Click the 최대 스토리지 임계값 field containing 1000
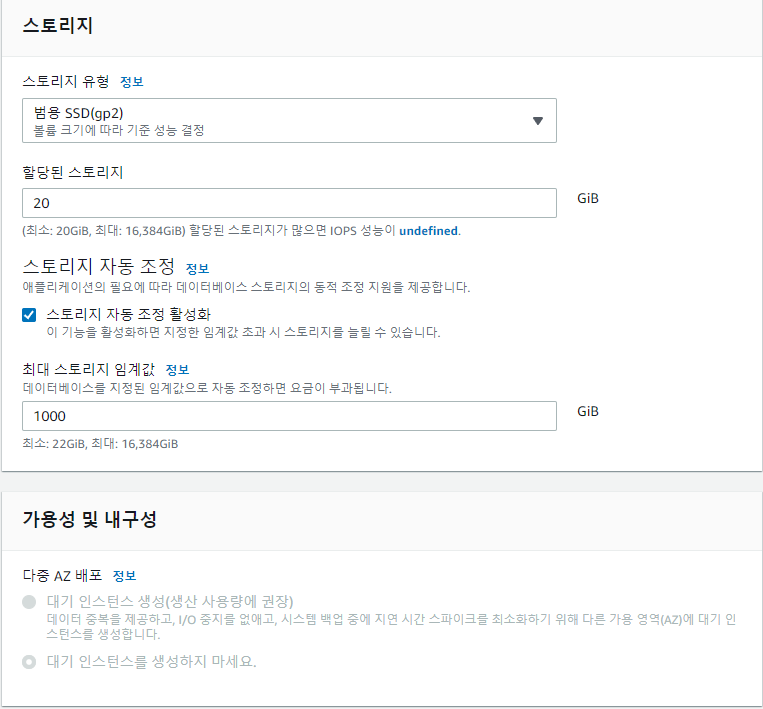Image resolution: width=763 pixels, height=709 pixels. (289, 416)
